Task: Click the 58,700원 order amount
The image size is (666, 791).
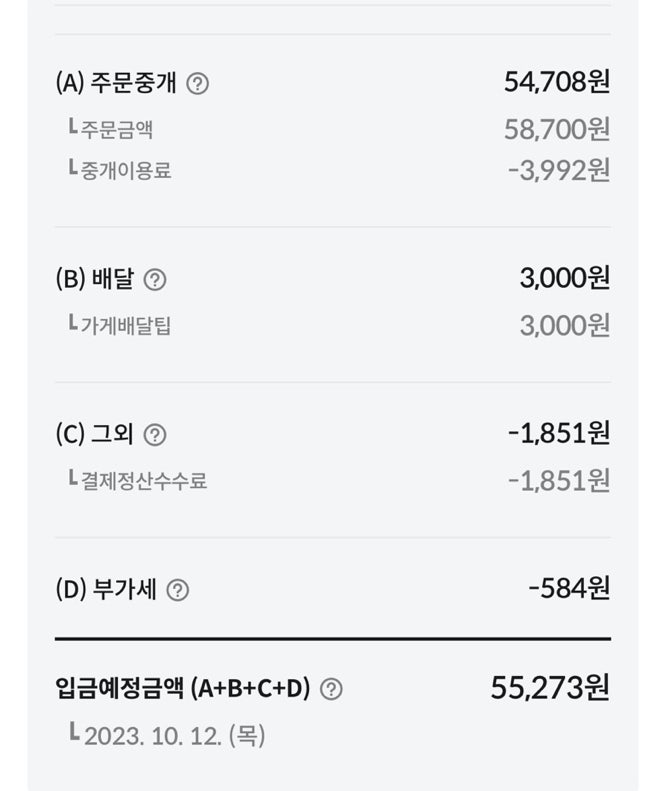Action: click(x=557, y=128)
